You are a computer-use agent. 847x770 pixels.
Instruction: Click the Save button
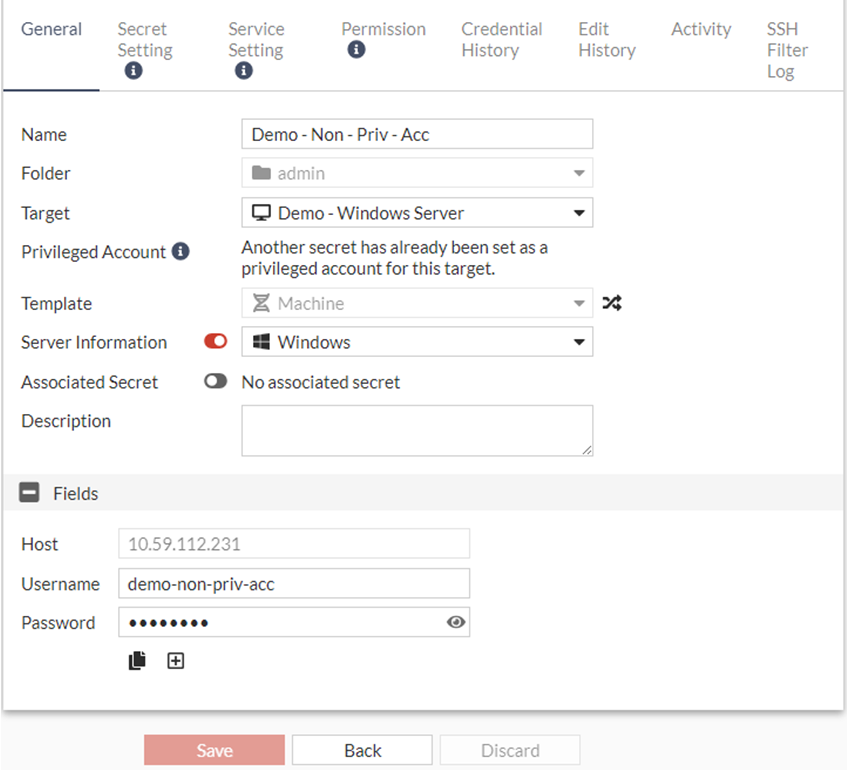[213, 749]
